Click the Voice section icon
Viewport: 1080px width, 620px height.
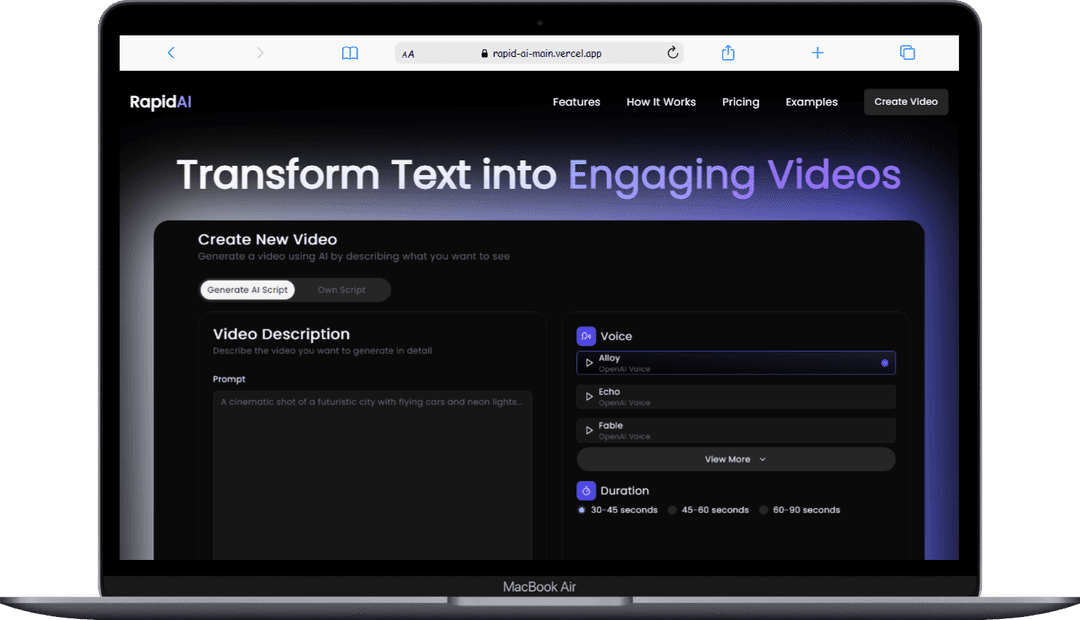point(586,336)
